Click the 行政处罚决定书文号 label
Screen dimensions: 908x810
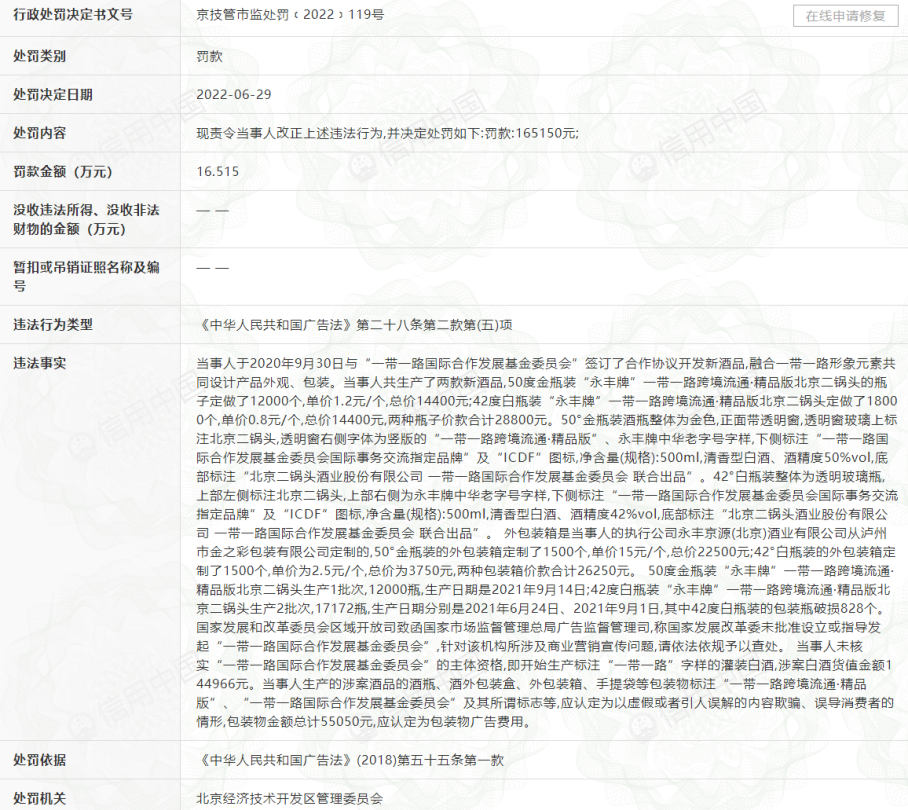pos(73,14)
